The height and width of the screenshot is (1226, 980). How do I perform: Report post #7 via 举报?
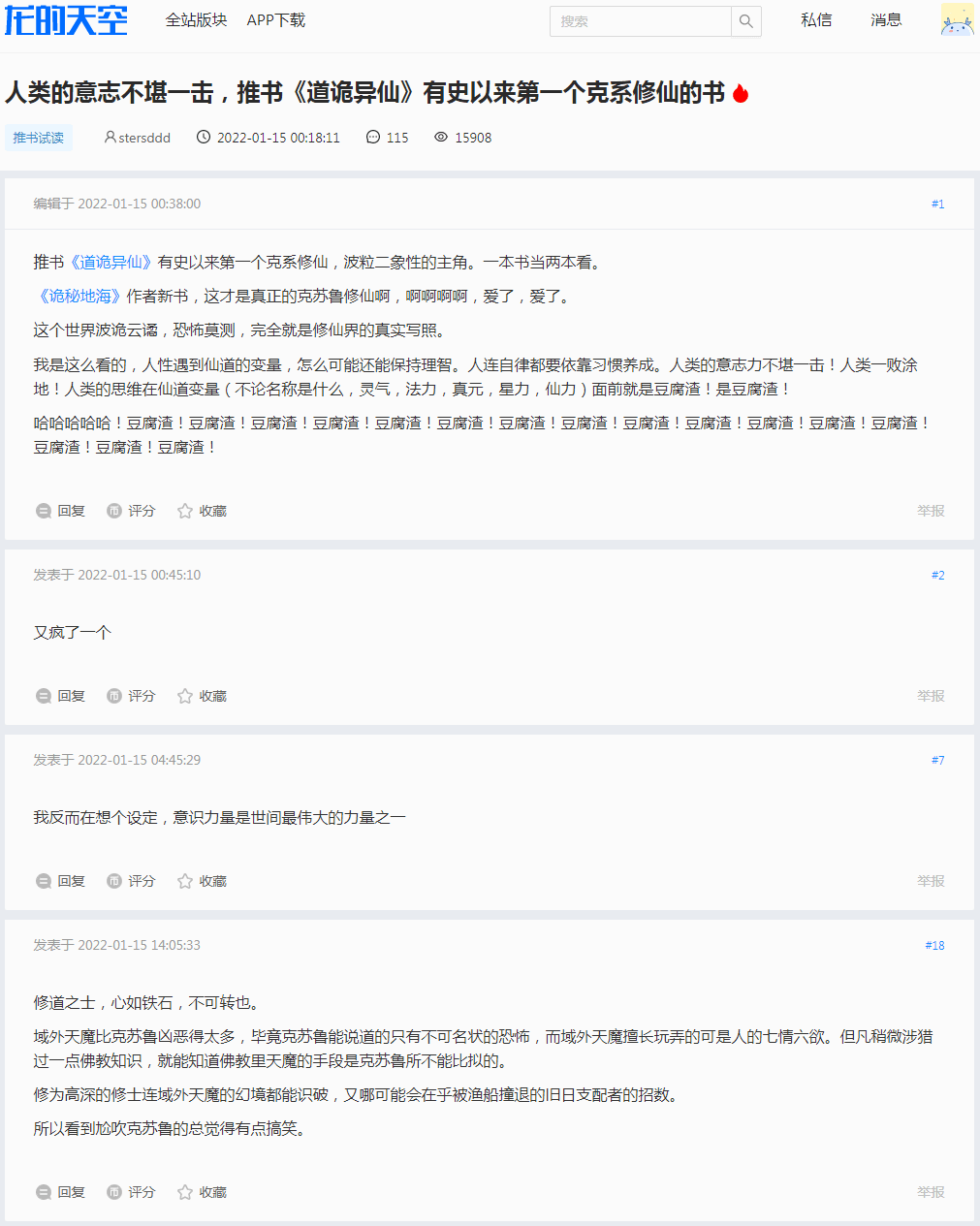[931, 881]
